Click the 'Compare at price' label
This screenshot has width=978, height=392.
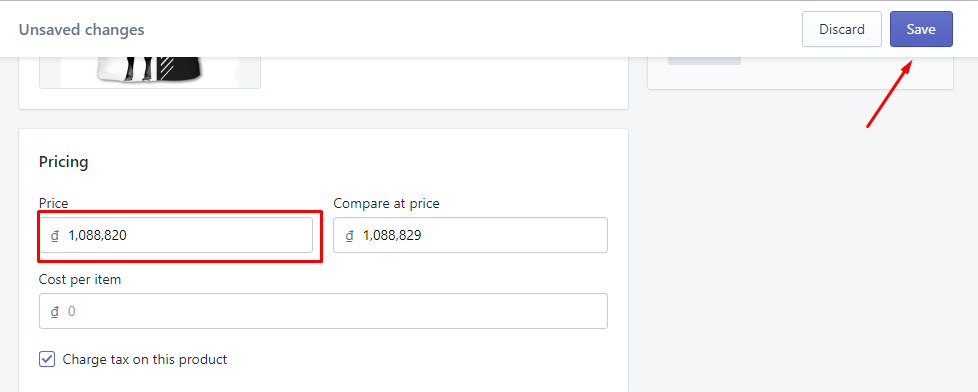pyautogui.click(x=387, y=203)
